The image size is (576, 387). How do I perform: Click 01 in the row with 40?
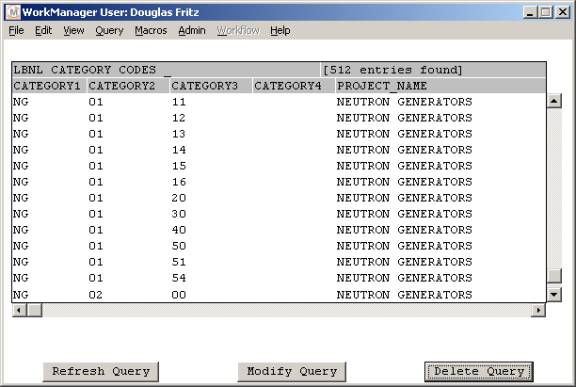tap(96, 230)
